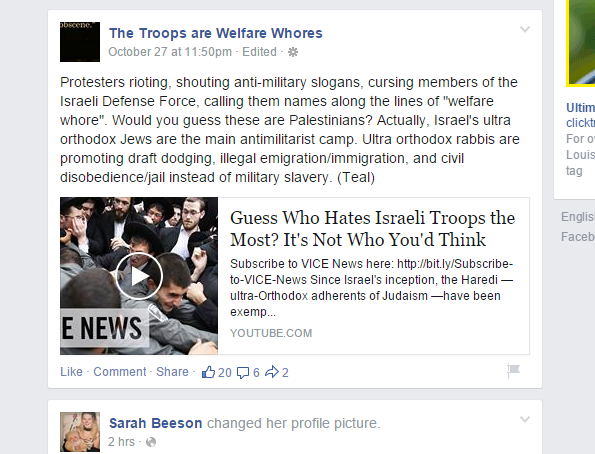Open The Troops are Welfare Whores page
The height and width of the screenshot is (454, 595).
tap(216, 33)
